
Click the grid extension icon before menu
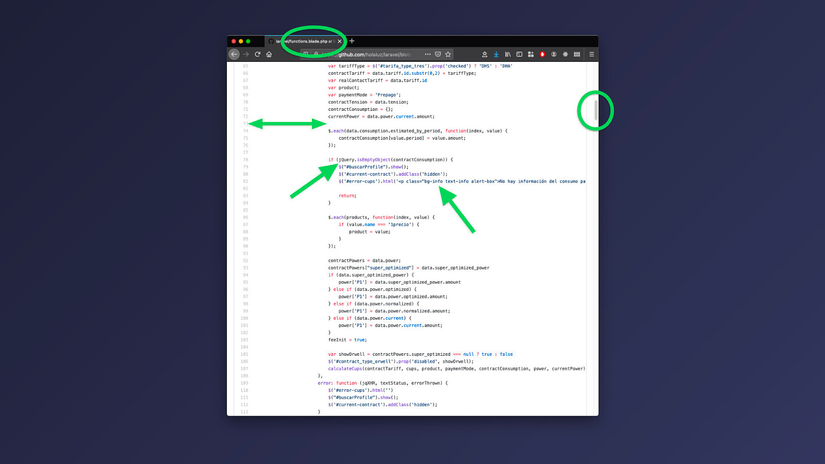coord(577,54)
